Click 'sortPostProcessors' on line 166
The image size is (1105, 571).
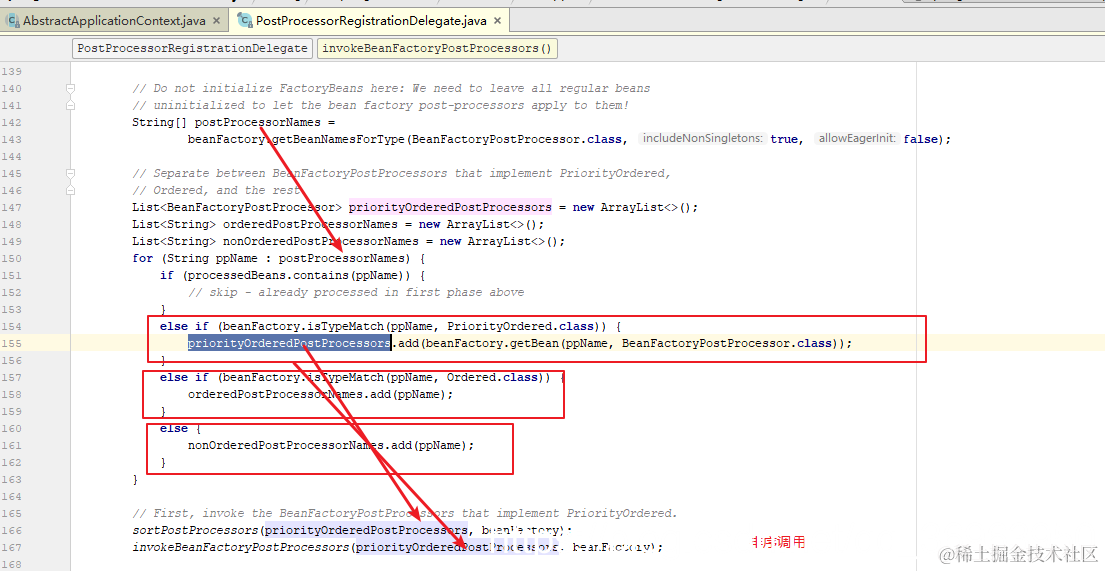tap(195, 530)
